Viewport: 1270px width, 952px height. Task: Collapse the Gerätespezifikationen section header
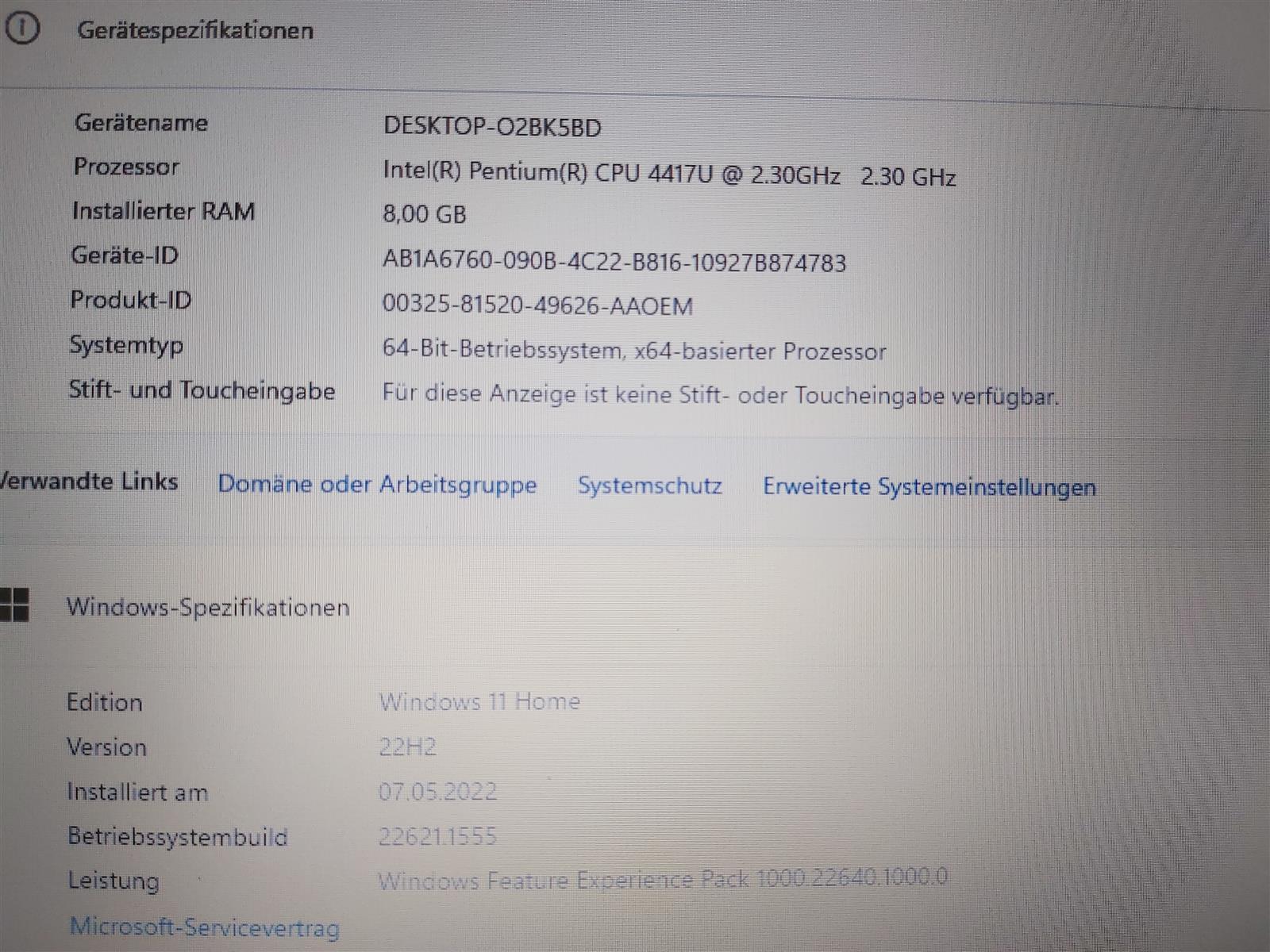195,31
